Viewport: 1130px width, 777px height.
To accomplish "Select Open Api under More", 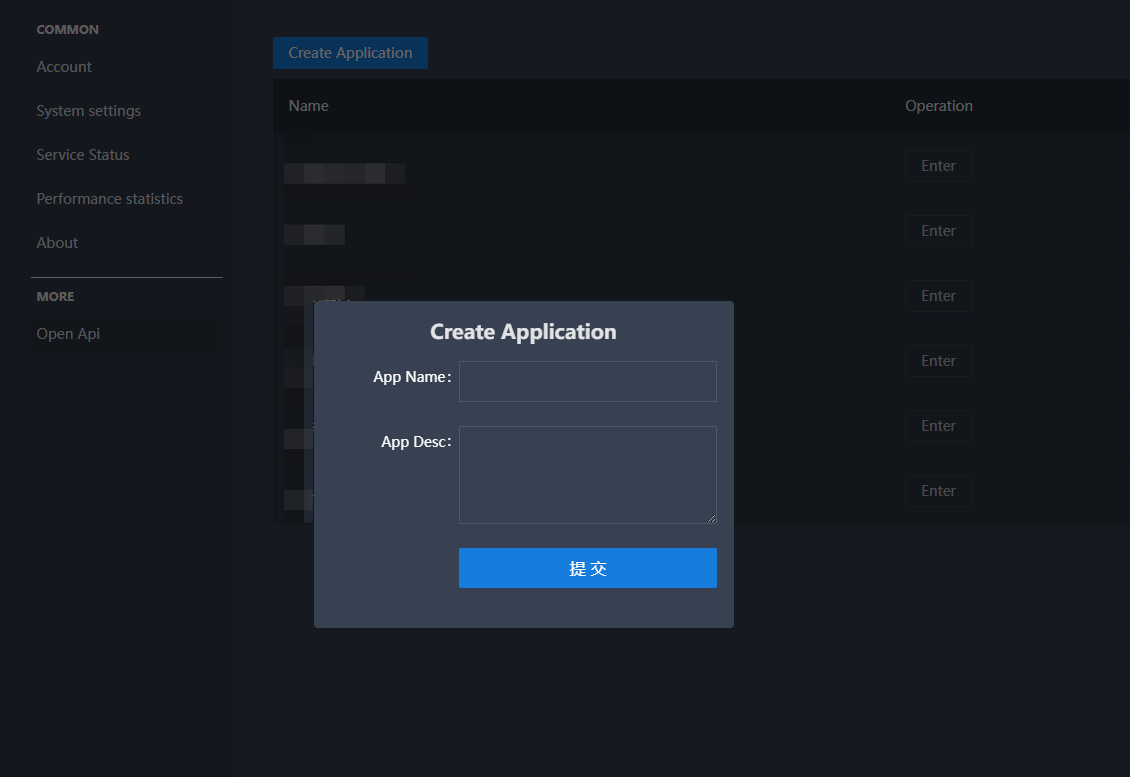I will click(68, 334).
